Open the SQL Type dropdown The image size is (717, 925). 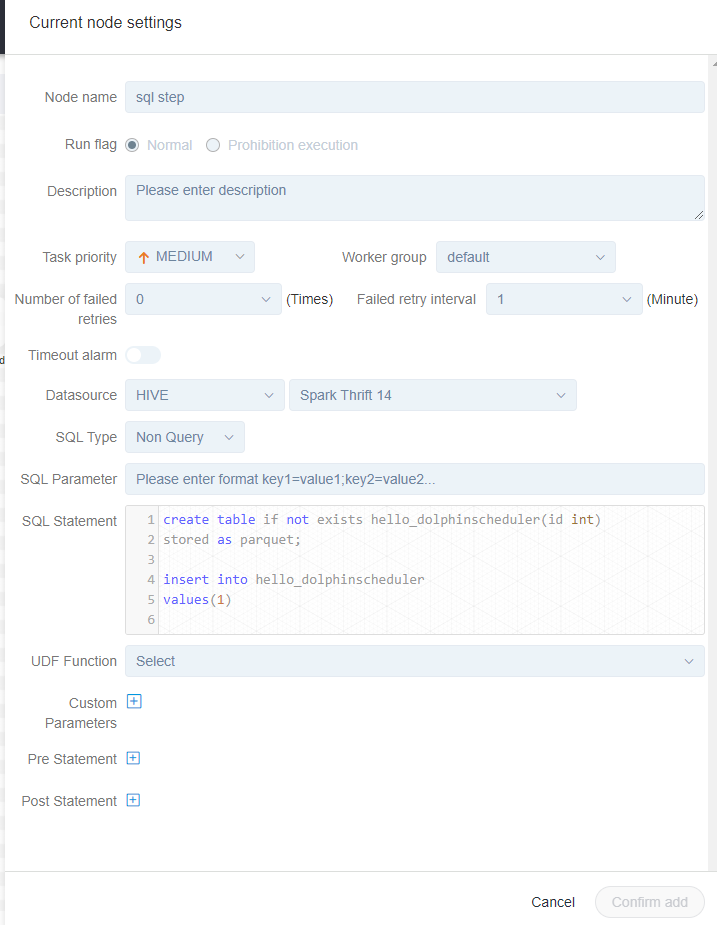pyautogui.click(x=184, y=437)
